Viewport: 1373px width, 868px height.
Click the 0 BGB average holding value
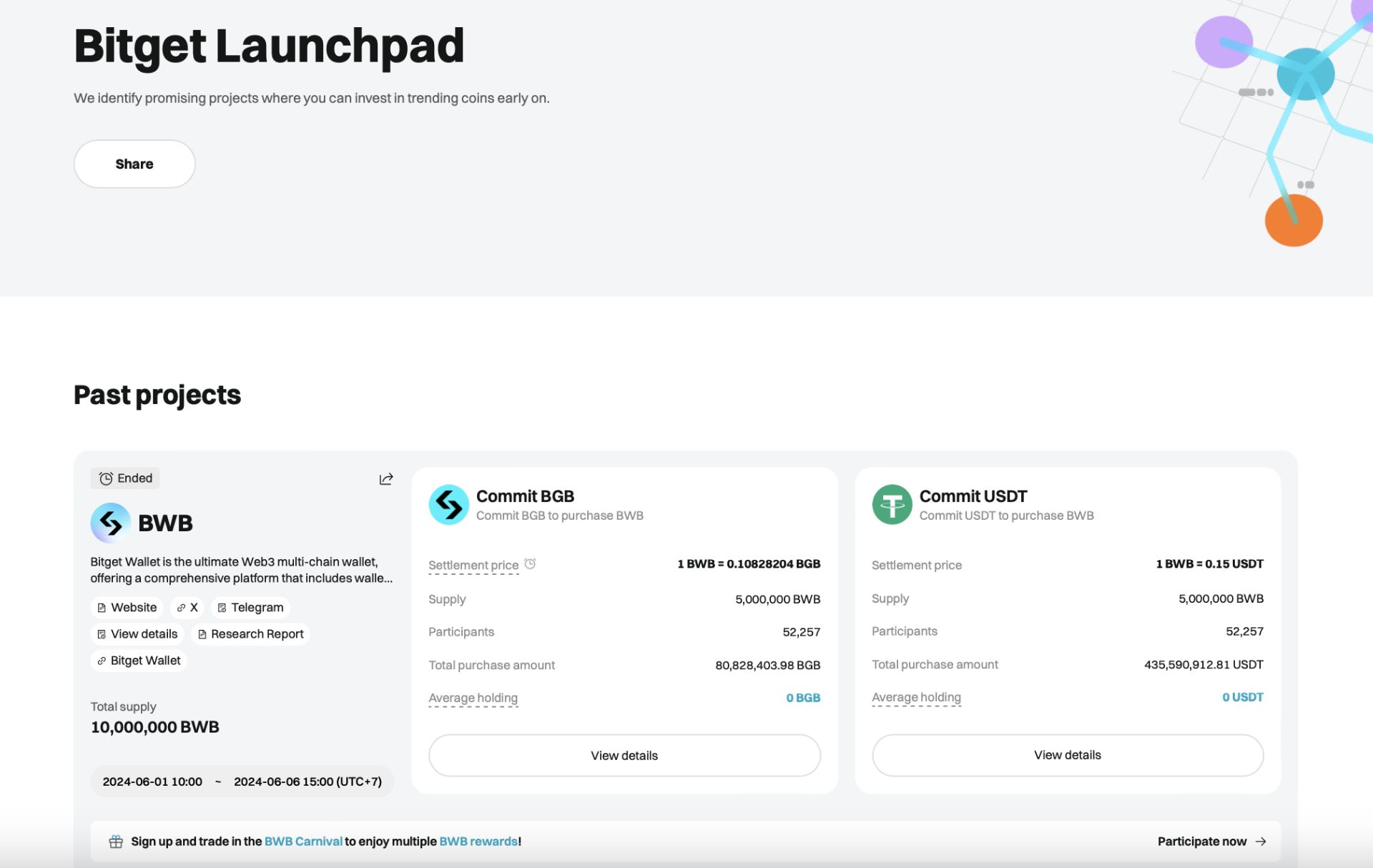pos(803,698)
